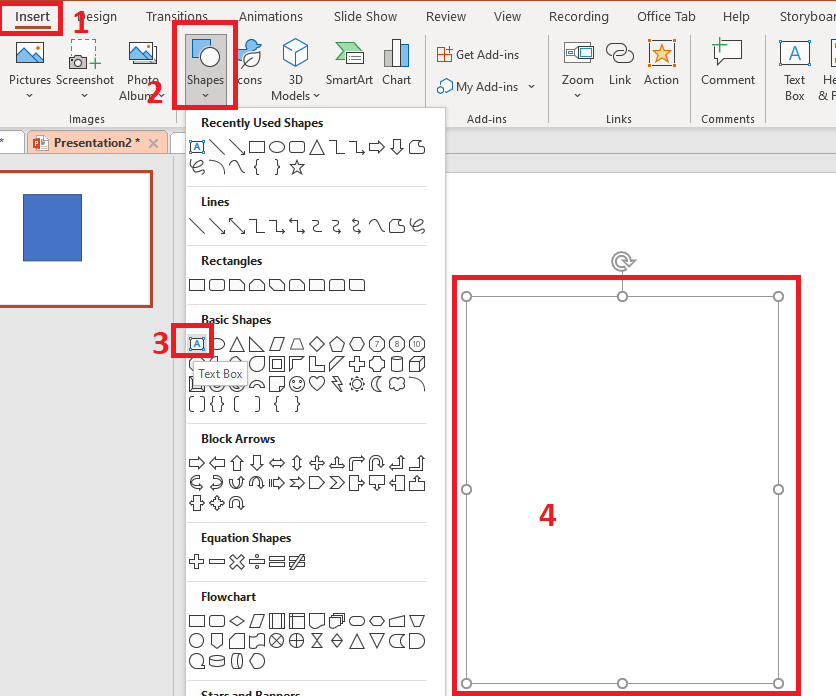This screenshot has width=836, height=696.
Task: Insert a Chart
Action: (396, 63)
